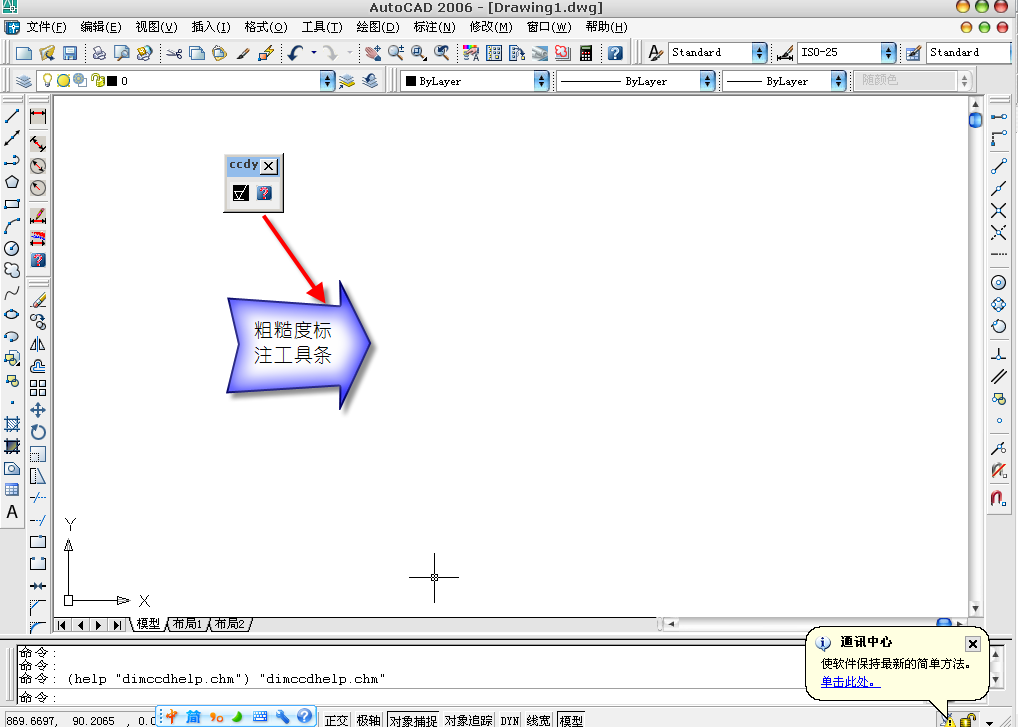Click the roughness annotation icon in ccdy toolbar
Viewport: 1018px width, 727px height.
pos(241,193)
